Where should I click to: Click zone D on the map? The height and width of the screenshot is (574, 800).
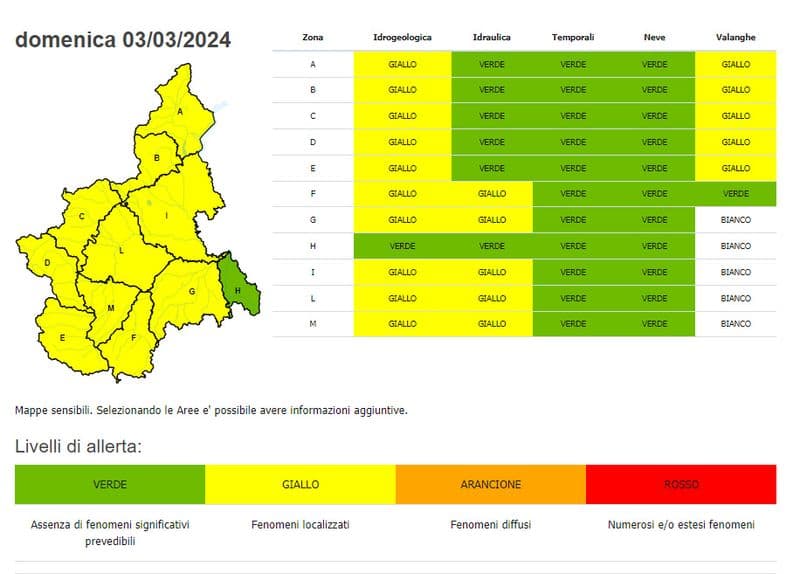pos(46,264)
